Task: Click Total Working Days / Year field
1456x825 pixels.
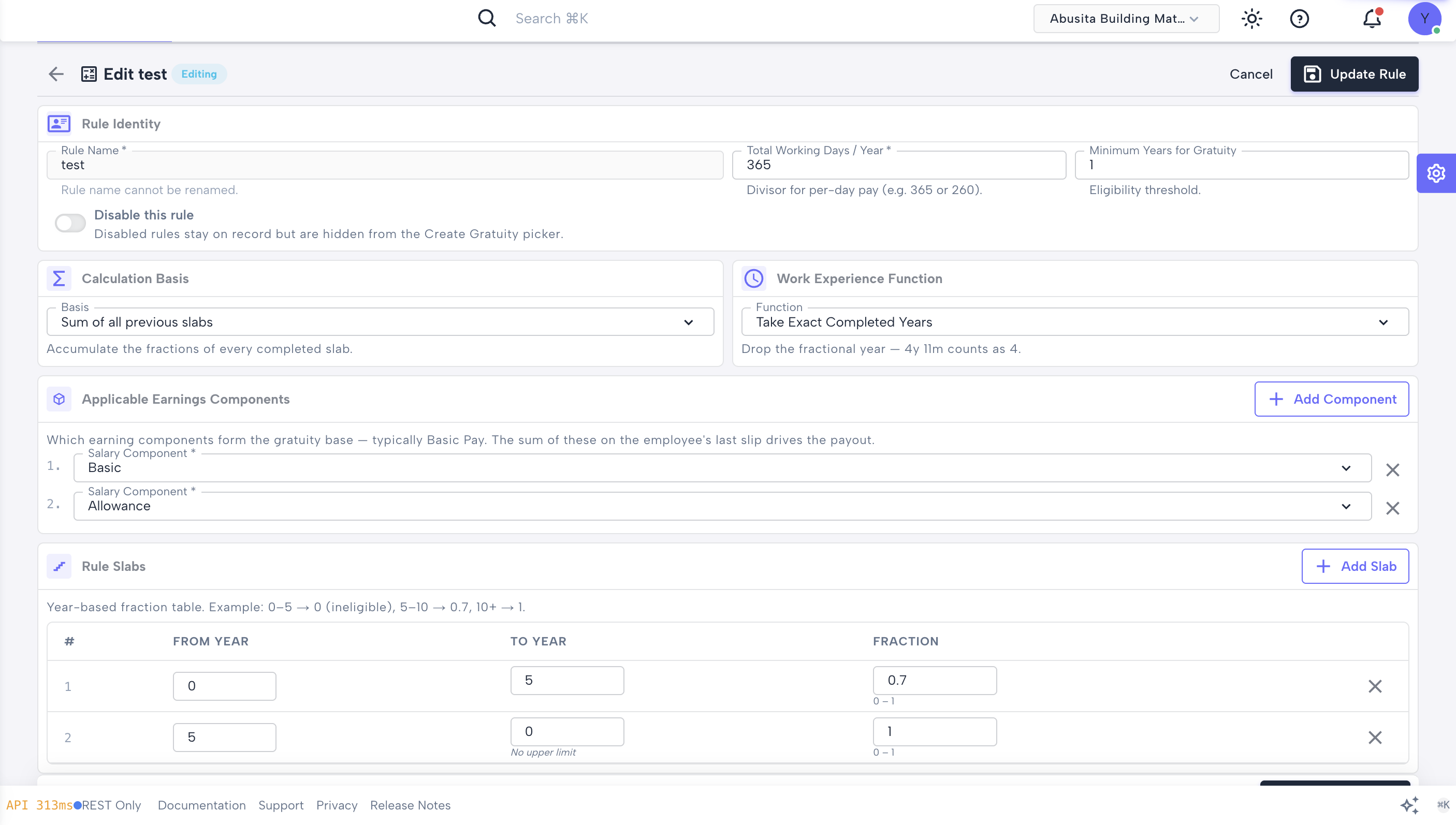Action: (x=899, y=165)
